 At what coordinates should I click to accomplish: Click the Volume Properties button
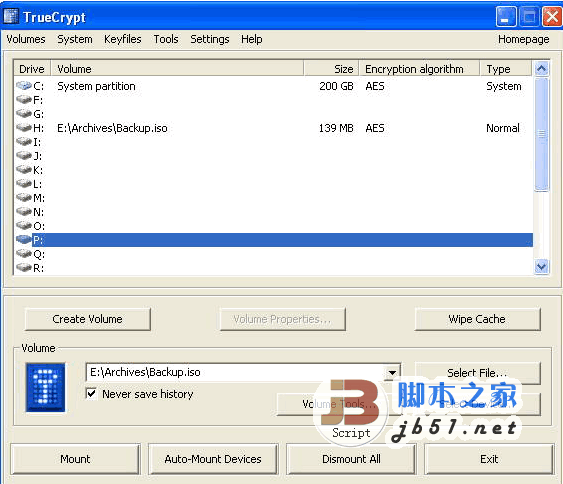pyautogui.click(x=283, y=319)
